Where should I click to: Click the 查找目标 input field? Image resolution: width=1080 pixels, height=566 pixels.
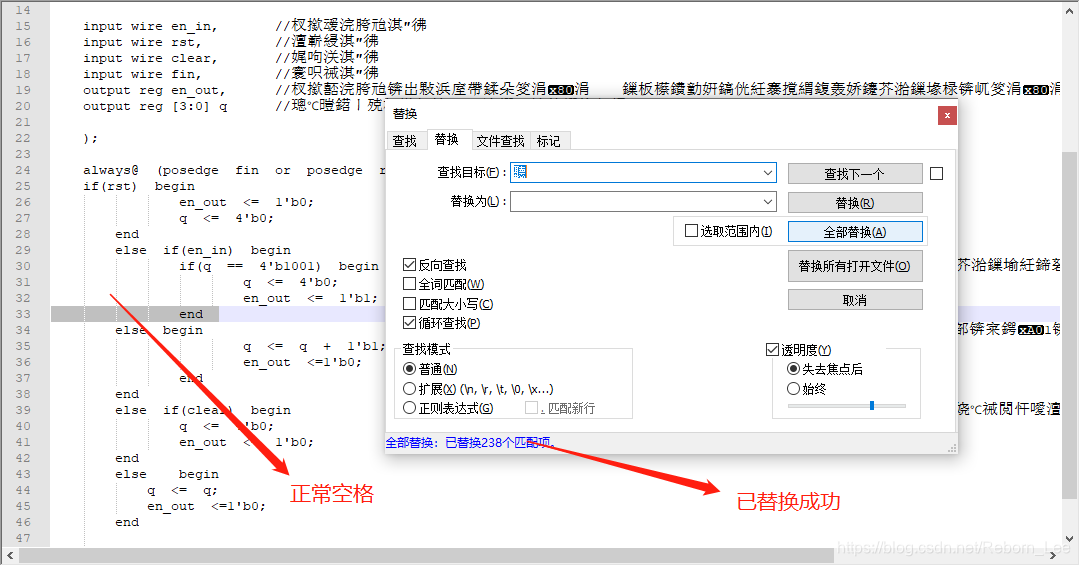click(x=643, y=173)
